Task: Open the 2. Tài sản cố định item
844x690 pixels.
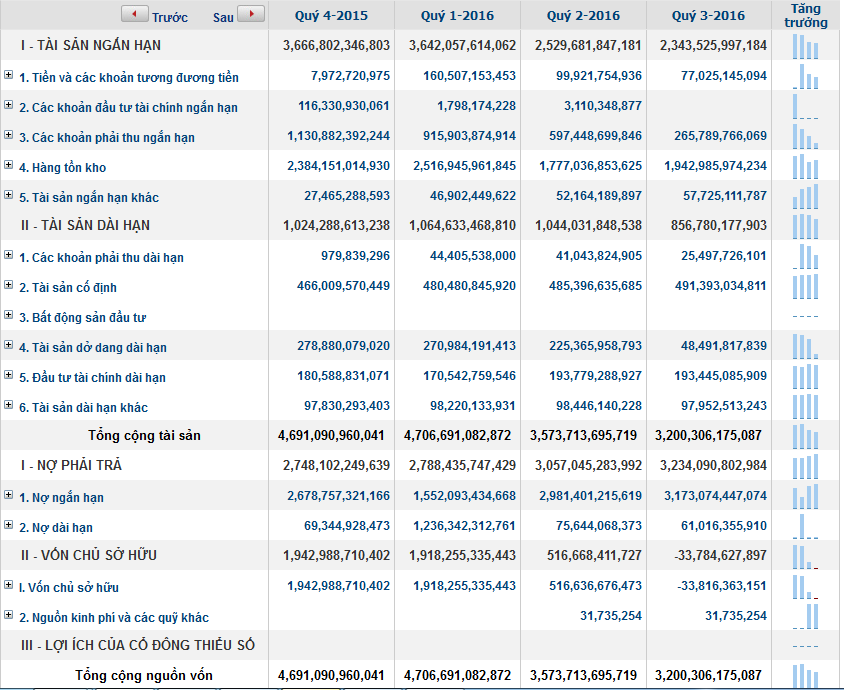Action: pyautogui.click(x=68, y=288)
